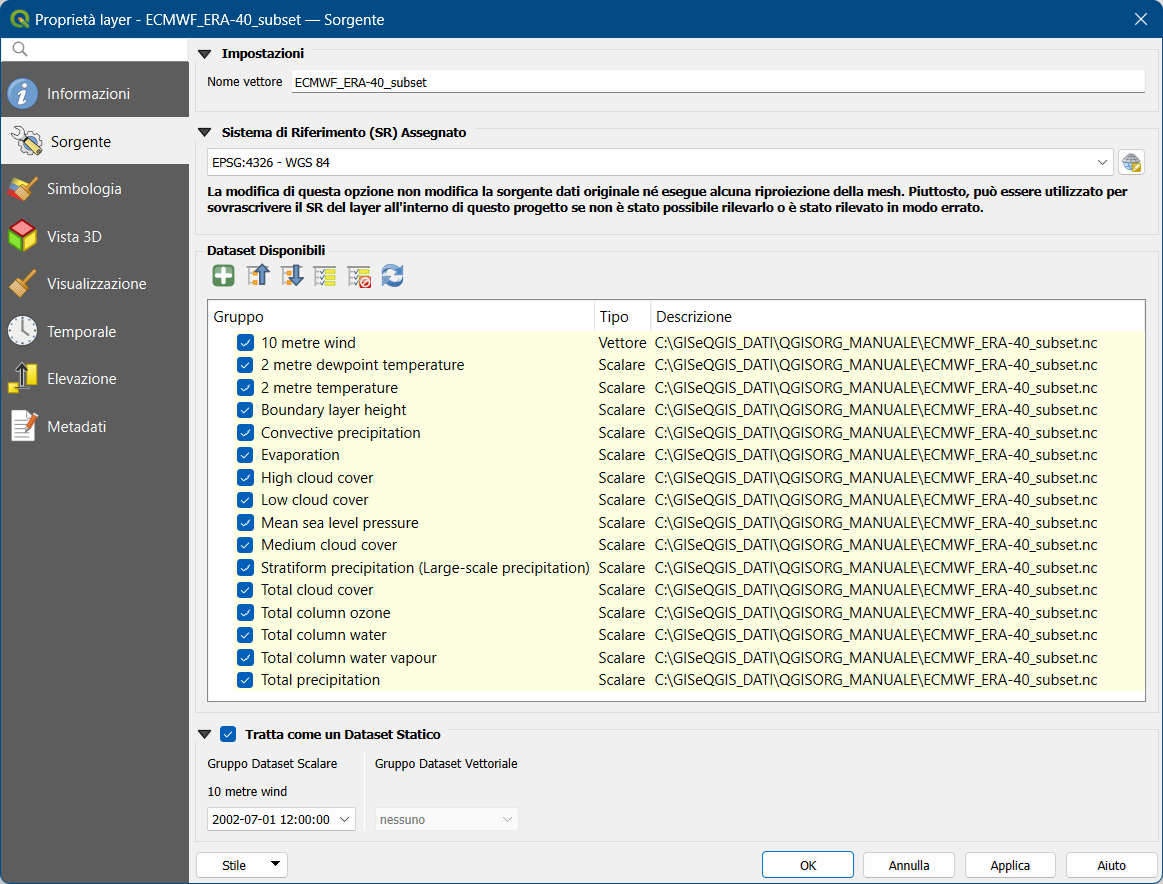The width and height of the screenshot is (1163, 884).
Task: Open the Metadati tab
Action: 95,426
